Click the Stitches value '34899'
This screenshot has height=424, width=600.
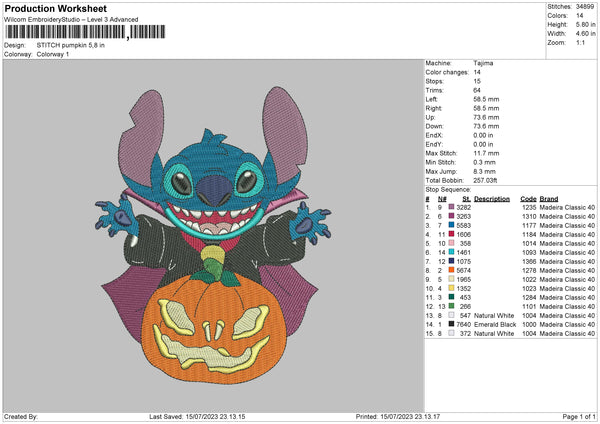(585, 7)
